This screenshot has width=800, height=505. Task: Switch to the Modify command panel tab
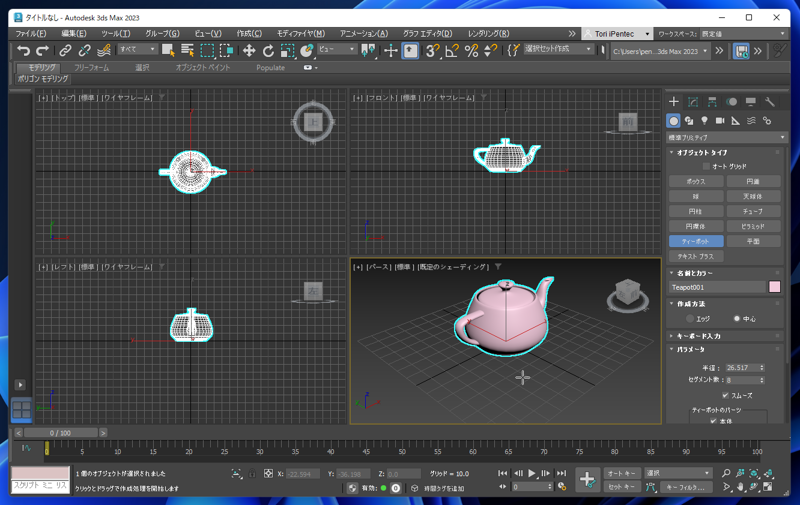point(693,102)
